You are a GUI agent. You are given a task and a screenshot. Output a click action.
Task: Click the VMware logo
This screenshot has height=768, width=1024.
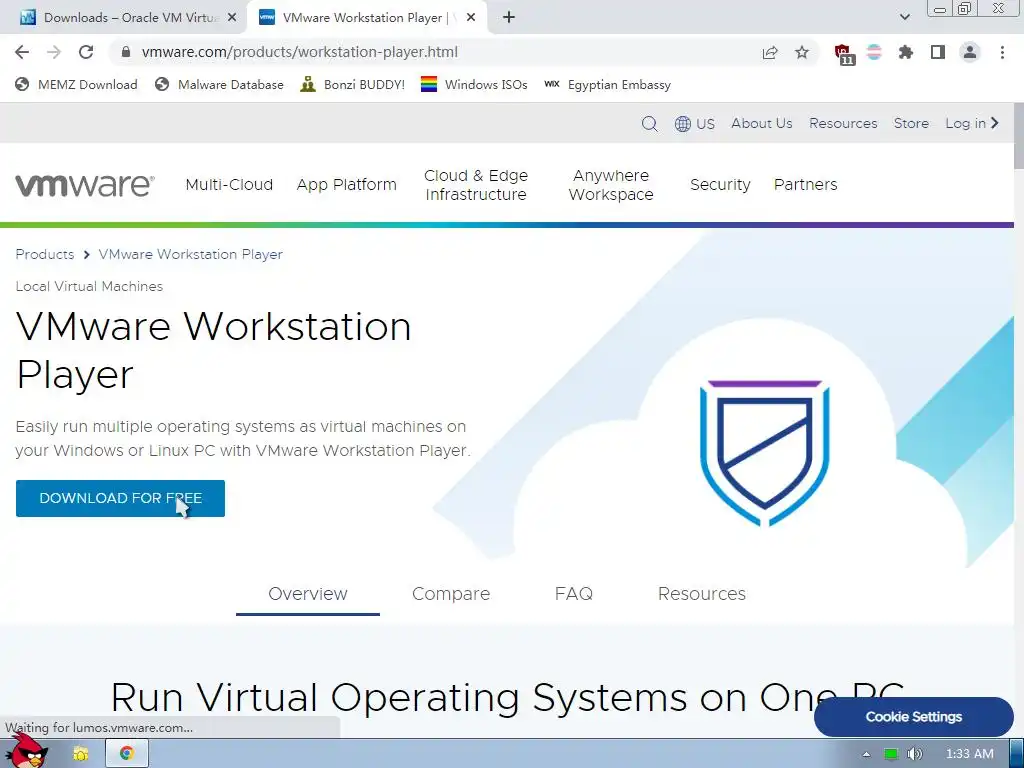pyautogui.click(x=85, y=185)
